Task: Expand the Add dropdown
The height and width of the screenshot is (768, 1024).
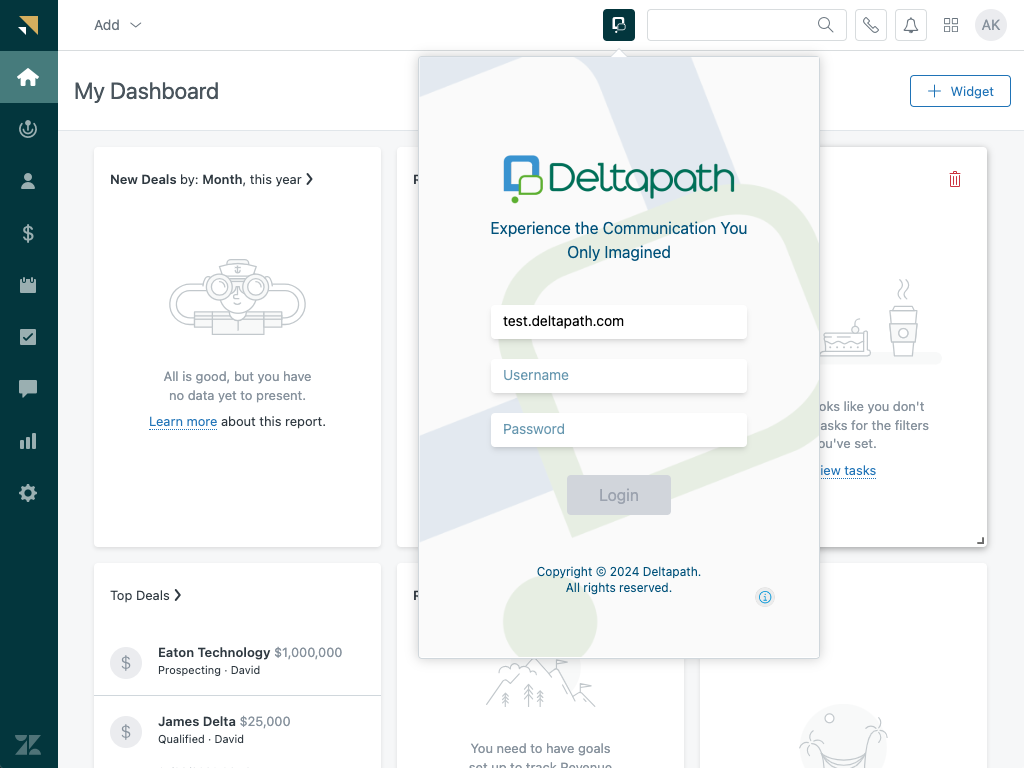Action: (x=117, y=25)
